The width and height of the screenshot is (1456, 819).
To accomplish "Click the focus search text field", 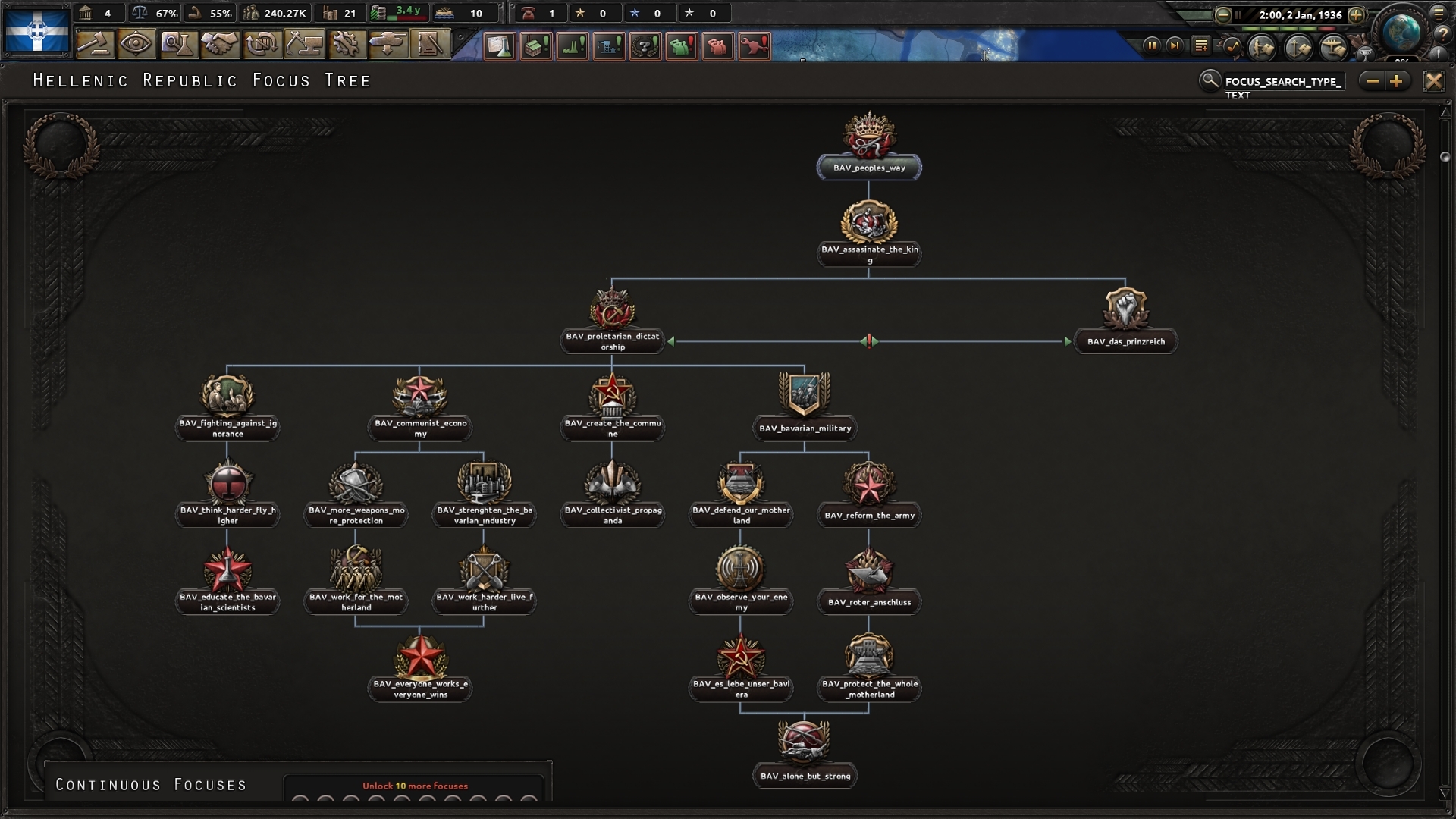I will [1283, 82].
